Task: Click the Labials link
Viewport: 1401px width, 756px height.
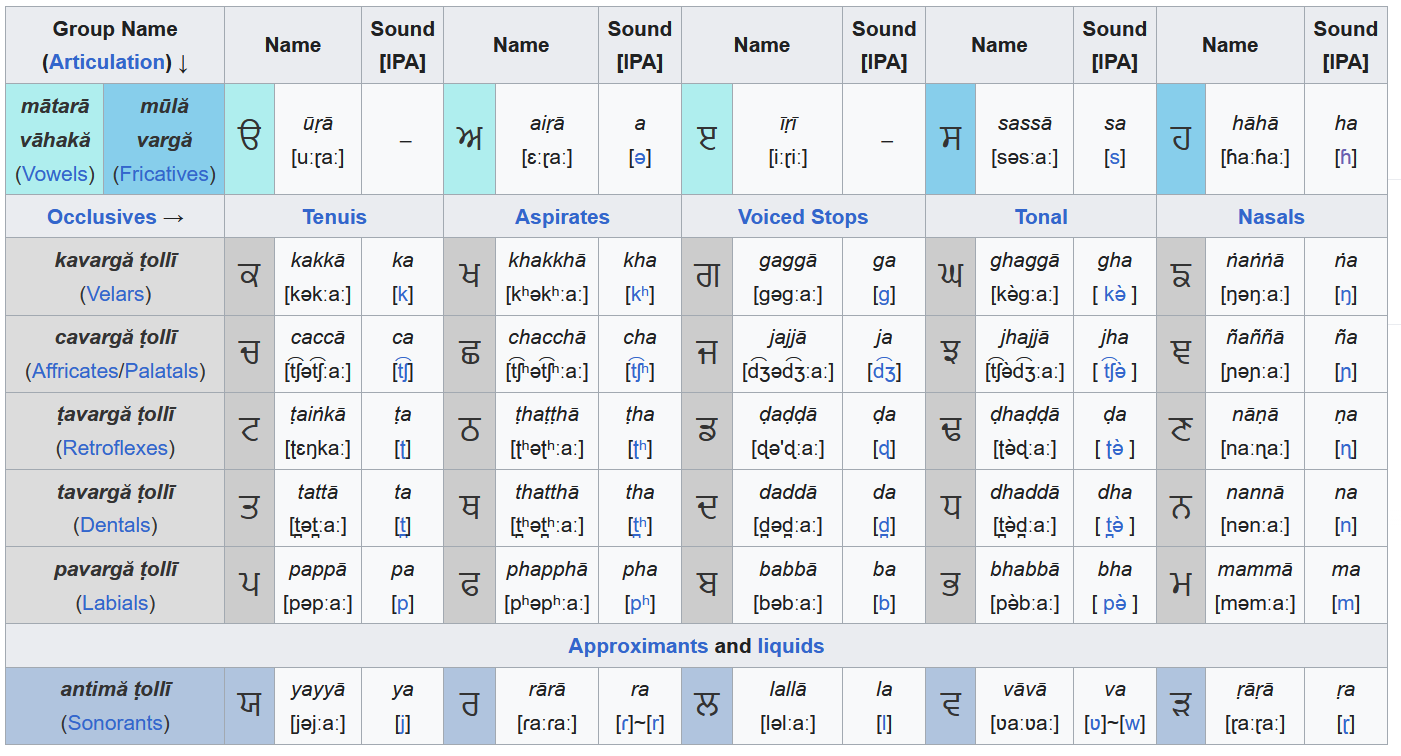Action: coord(115,603)
